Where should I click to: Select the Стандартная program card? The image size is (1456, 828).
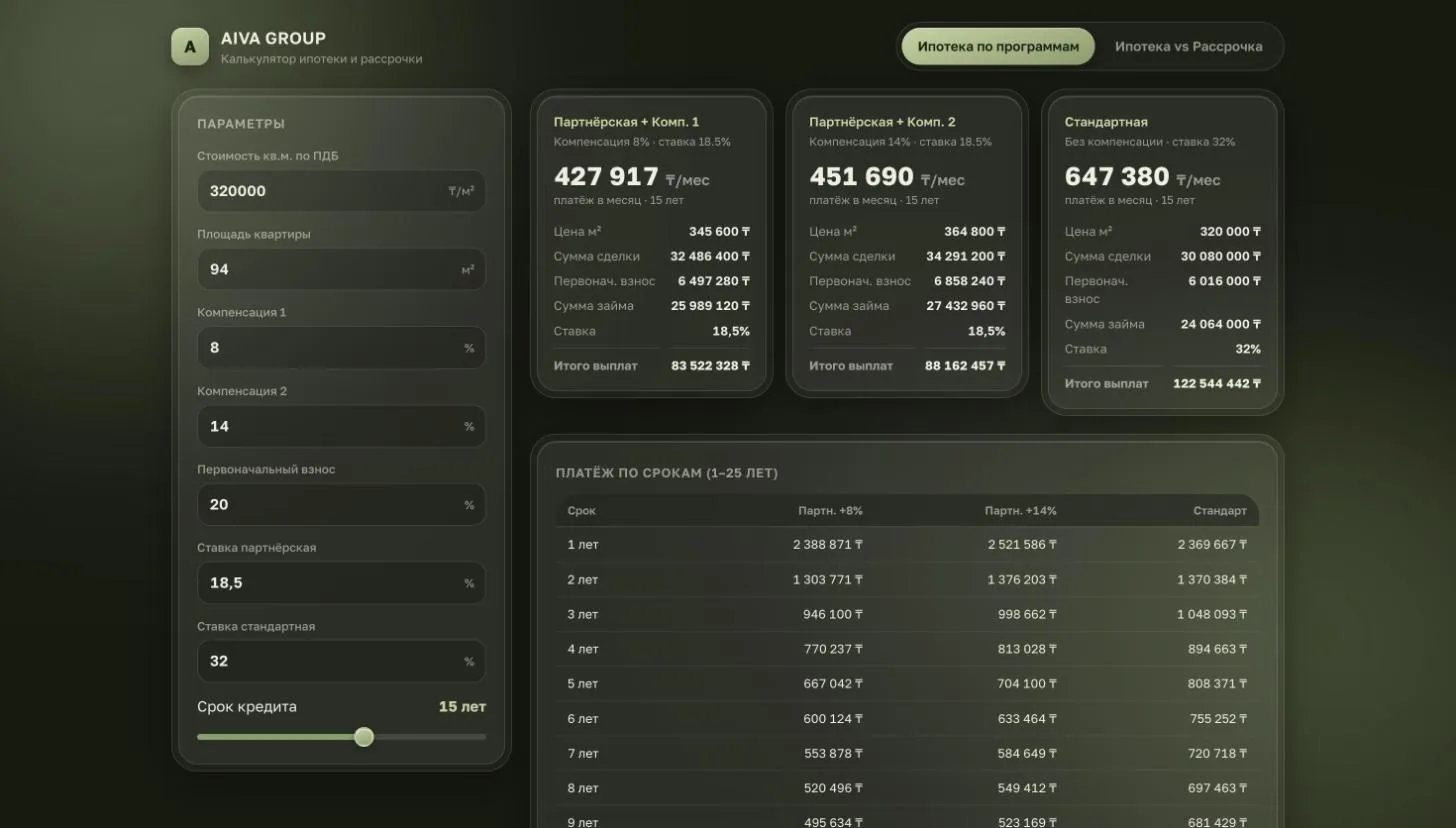pyautogui.click(x=1162, y=253)
